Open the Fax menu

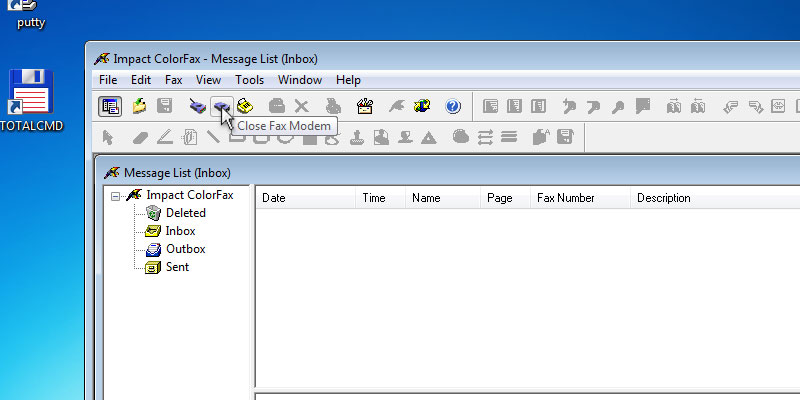(173, 80)
